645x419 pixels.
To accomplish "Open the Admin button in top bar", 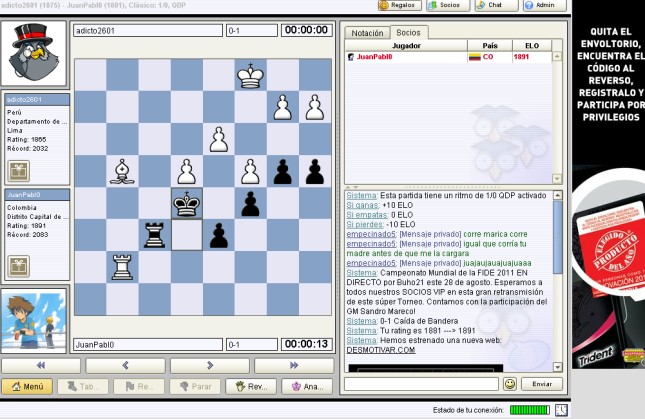I will coord(539,5).
